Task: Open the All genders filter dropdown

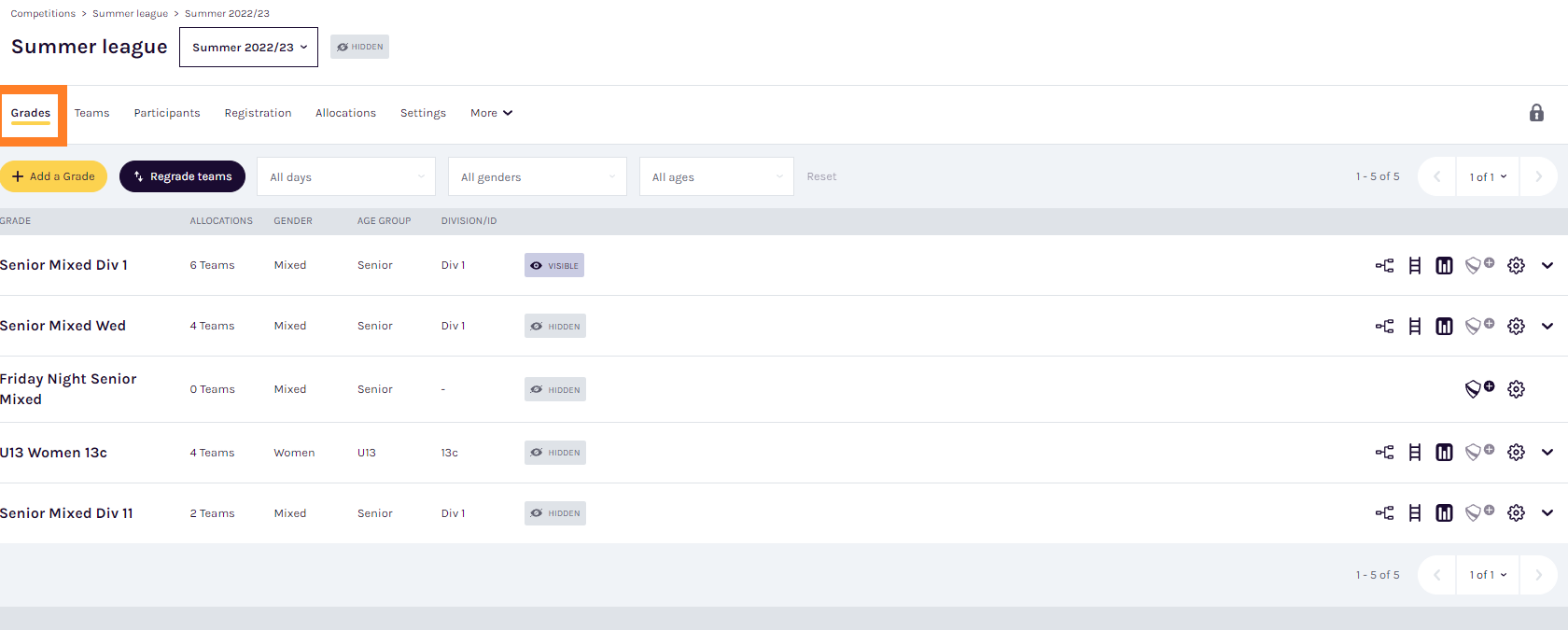Action: (538, 177)
